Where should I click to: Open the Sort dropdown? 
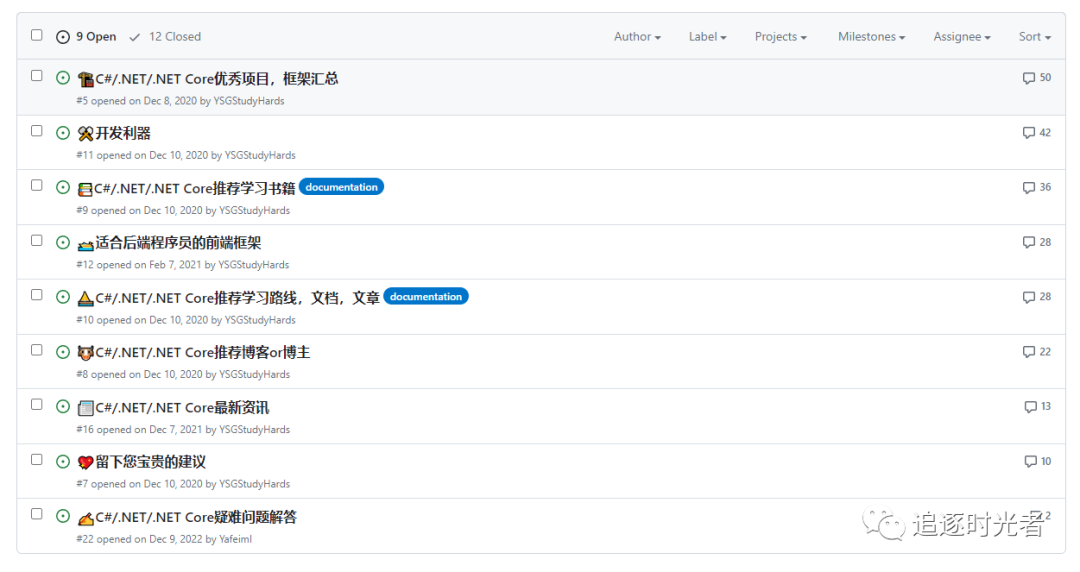[x=1035, y=37]
